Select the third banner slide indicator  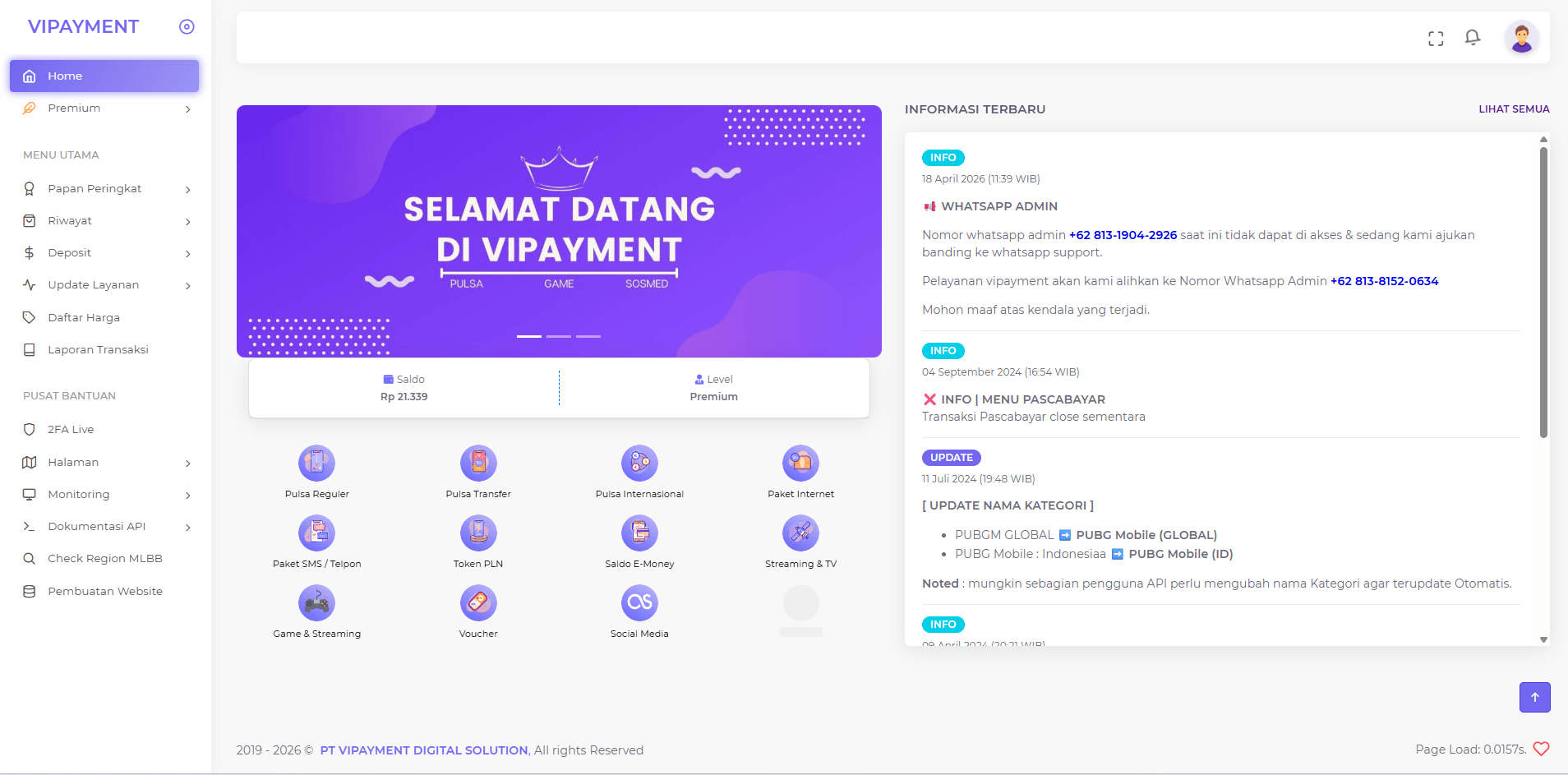point(588,336)
